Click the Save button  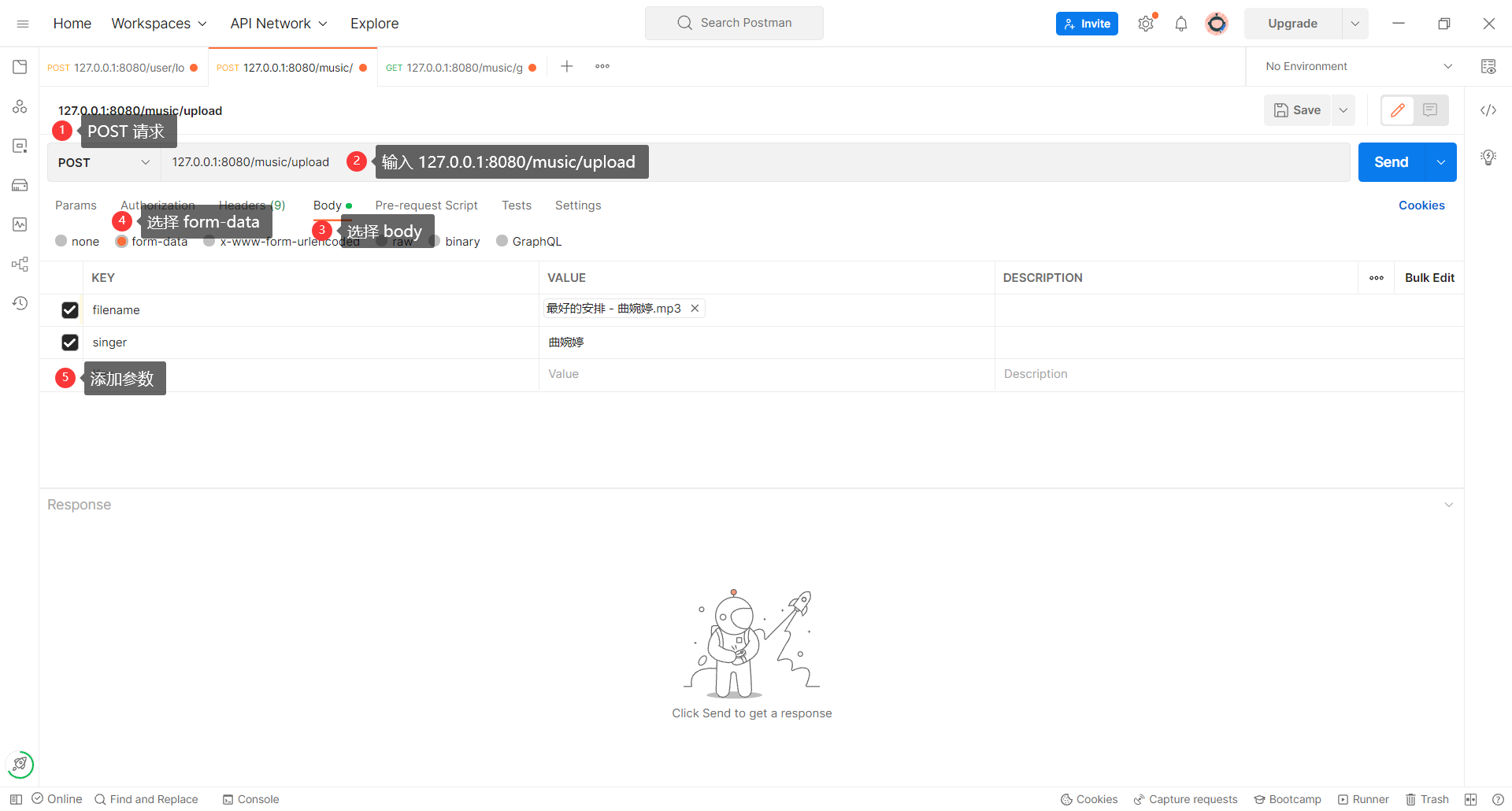pyautogui.click(x=1298, y=110)
